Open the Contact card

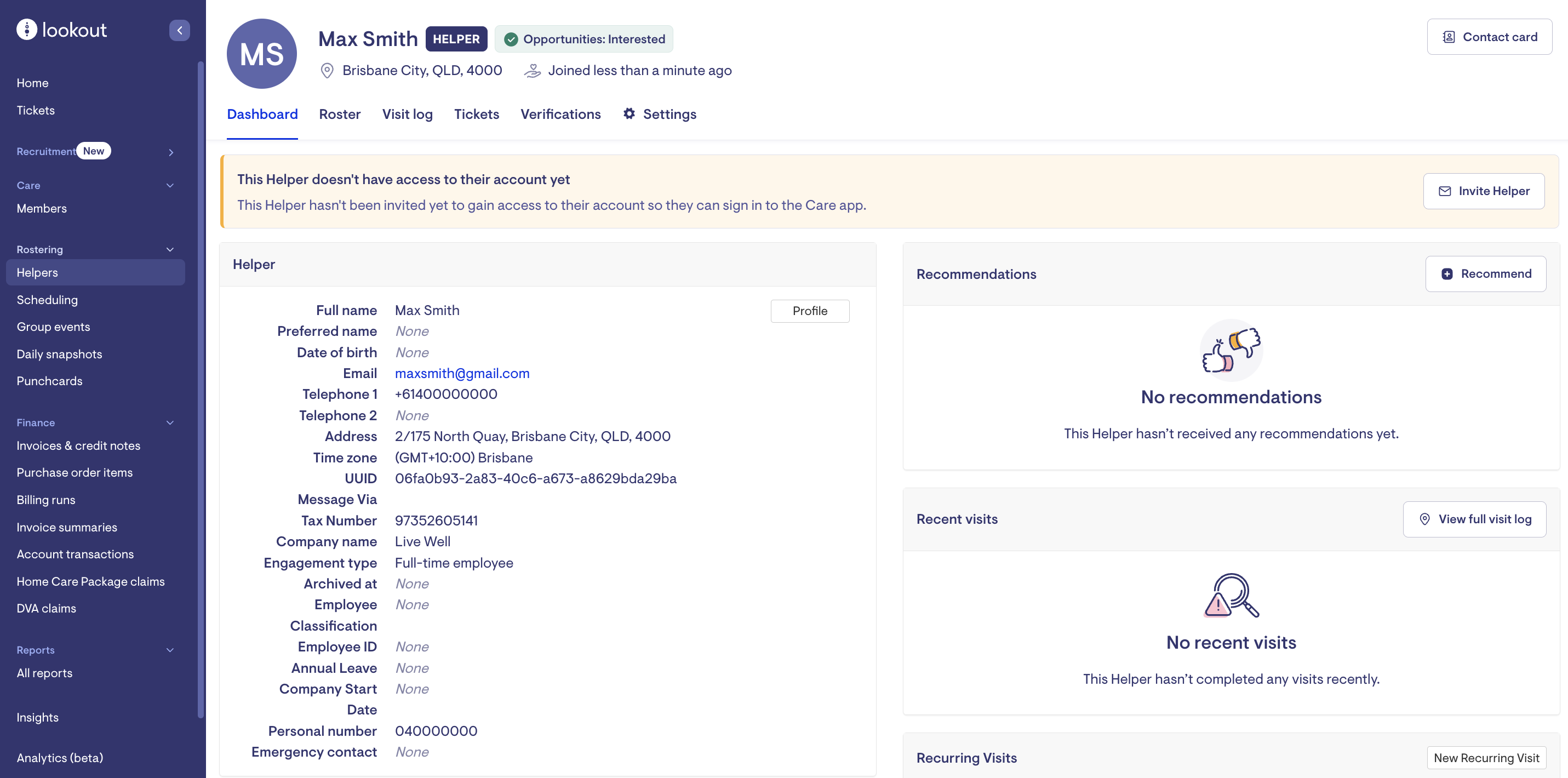click(1489, 37)
